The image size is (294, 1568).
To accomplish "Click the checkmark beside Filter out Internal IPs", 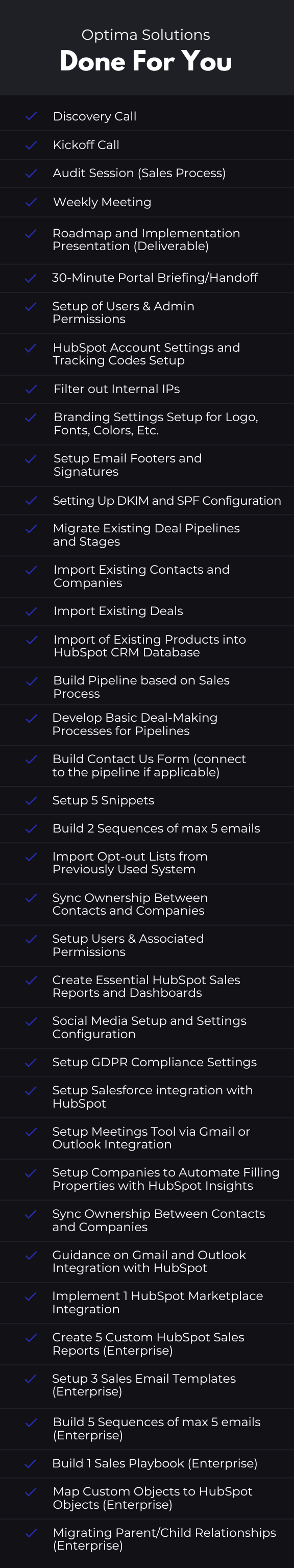I will [x=31, y=389].
